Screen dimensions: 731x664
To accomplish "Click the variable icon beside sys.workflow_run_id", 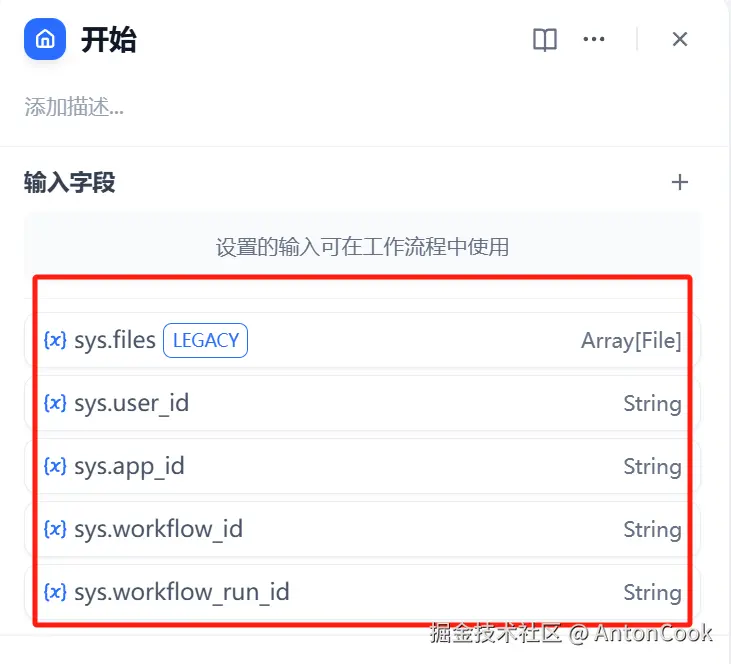I will click(x=56, y=593).
